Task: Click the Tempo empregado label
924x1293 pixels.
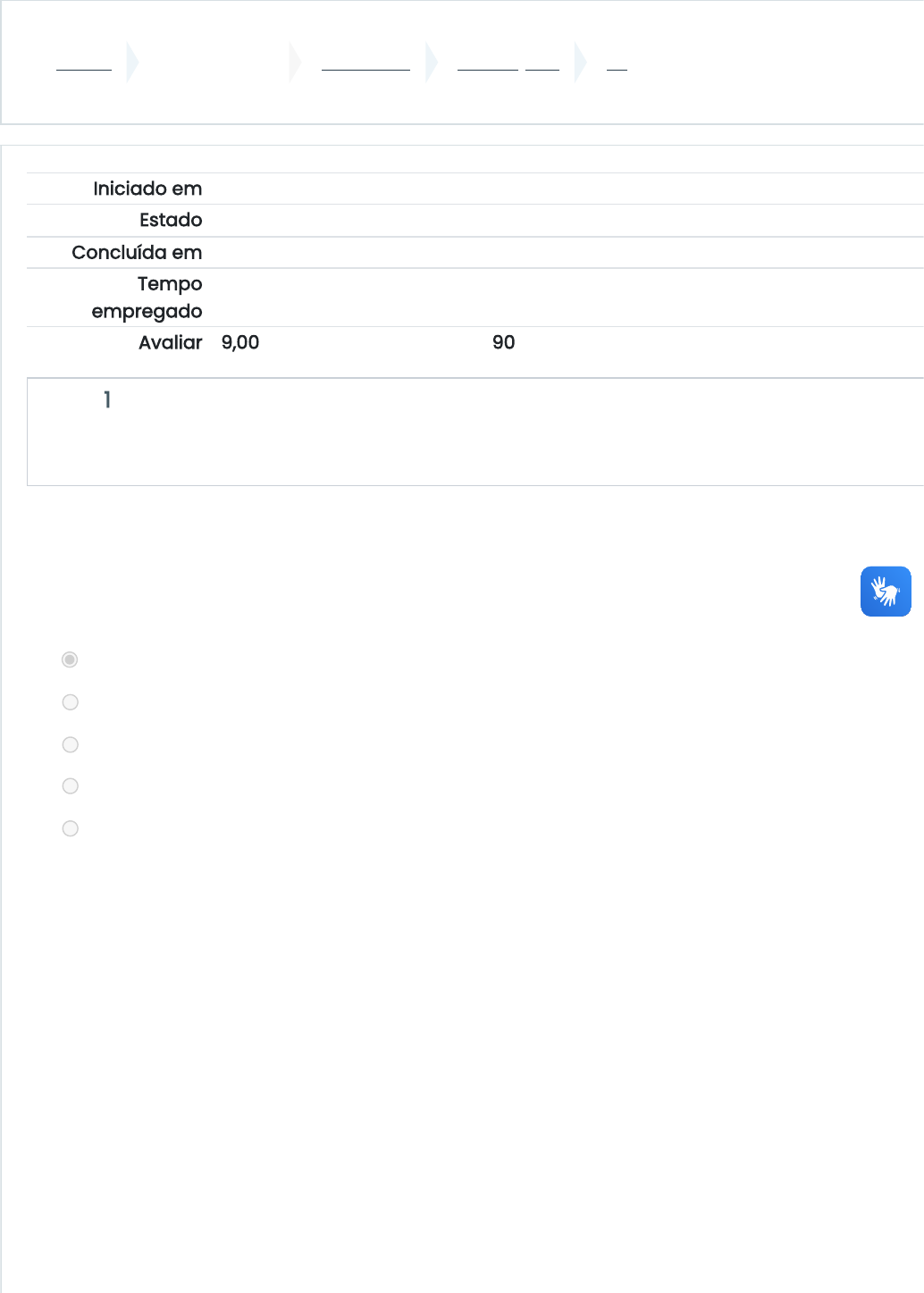Action: [147, 298]
